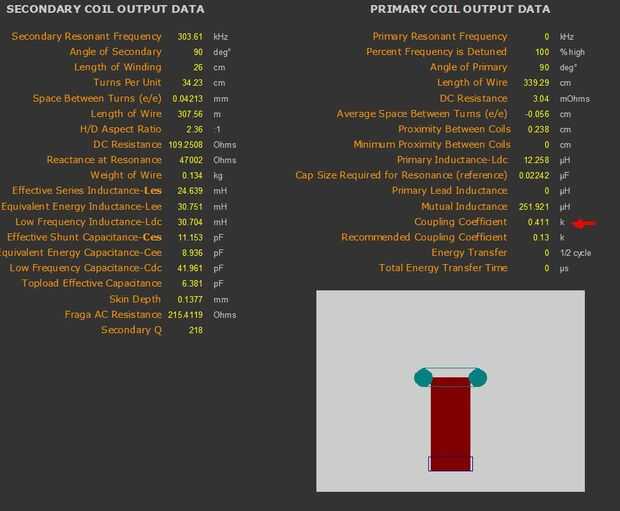Click the right teal toroid topload shape

tap(478, 378)
